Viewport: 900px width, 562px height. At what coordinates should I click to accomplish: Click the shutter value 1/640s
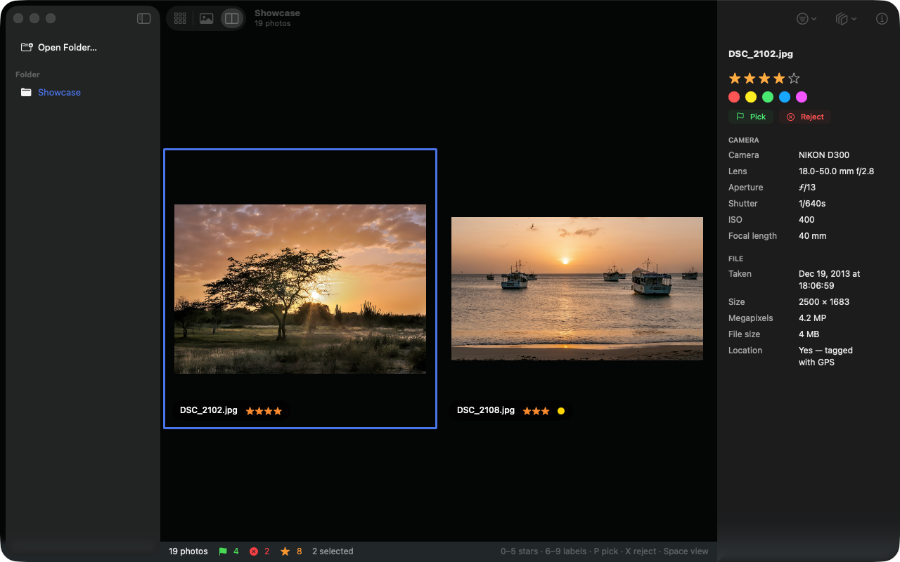coord(812,203)
